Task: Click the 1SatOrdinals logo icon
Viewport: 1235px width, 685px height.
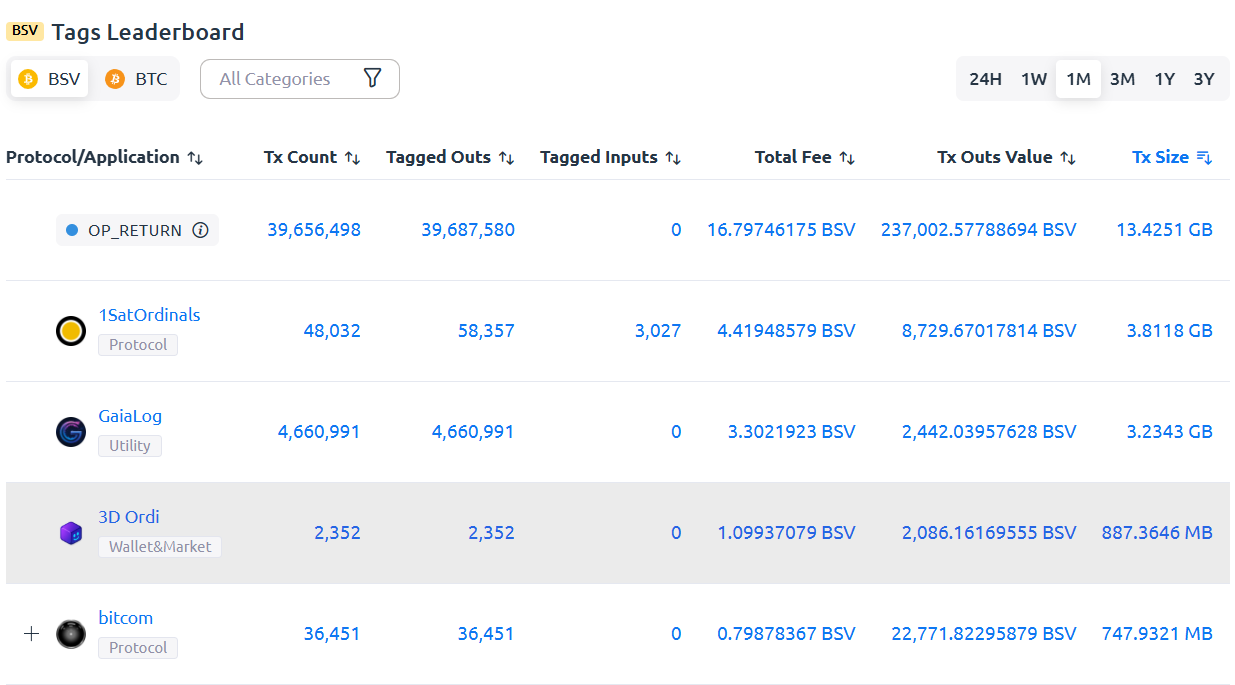Action: [x=71, y=331]
